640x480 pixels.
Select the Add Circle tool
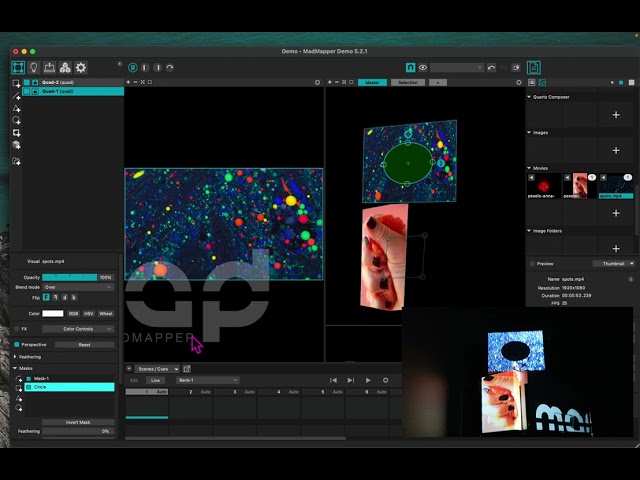pyautogui.click(x=16, y=120)
